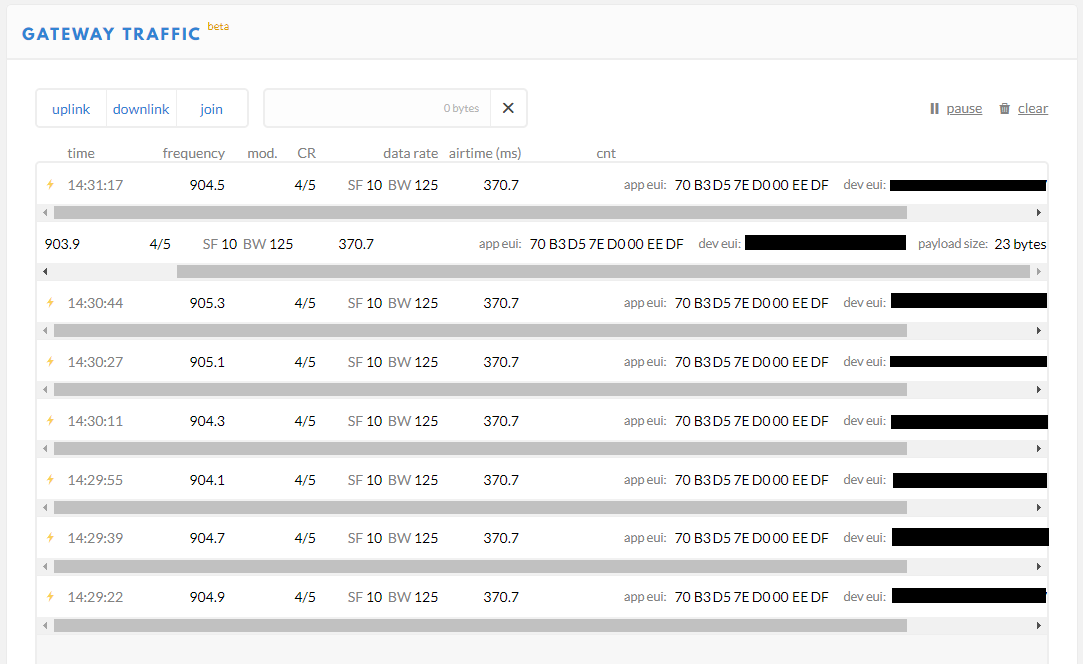Click left scroll arrow under 903.9 row

(46, 272)
